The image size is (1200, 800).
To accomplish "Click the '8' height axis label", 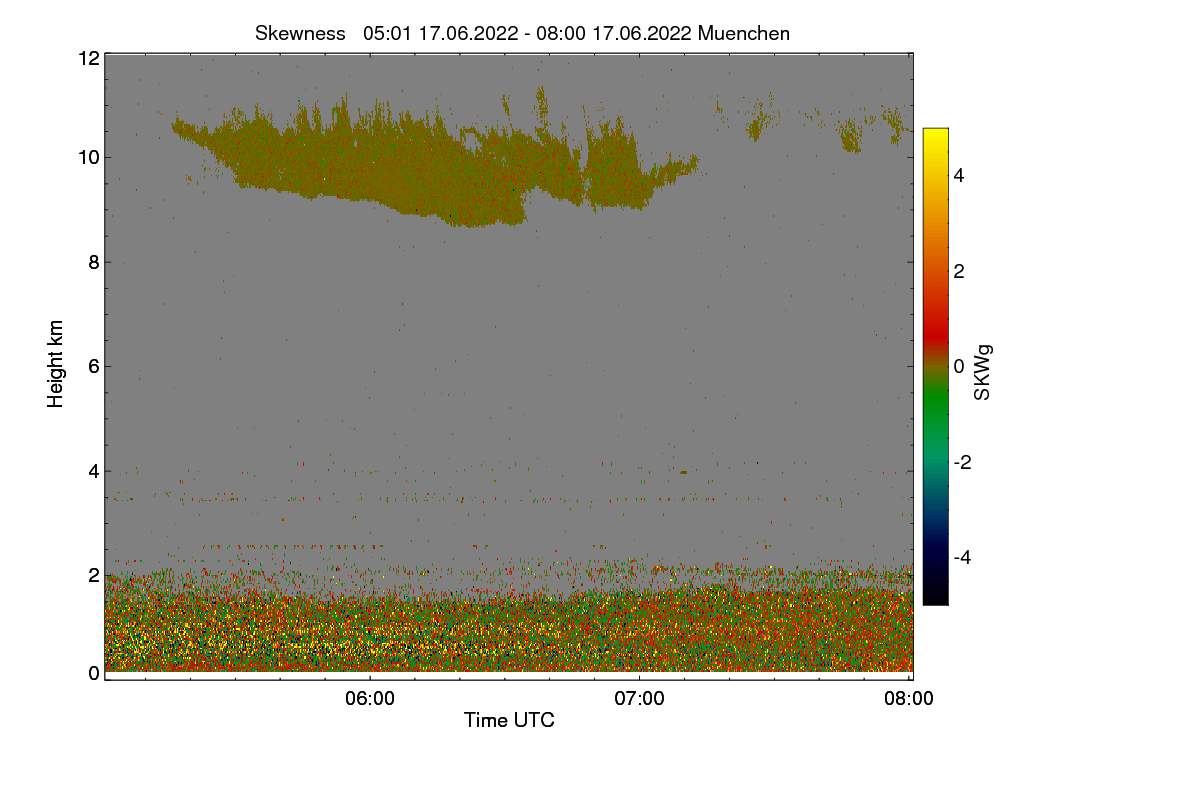I will pyautogui.click(x=93, y=262).
